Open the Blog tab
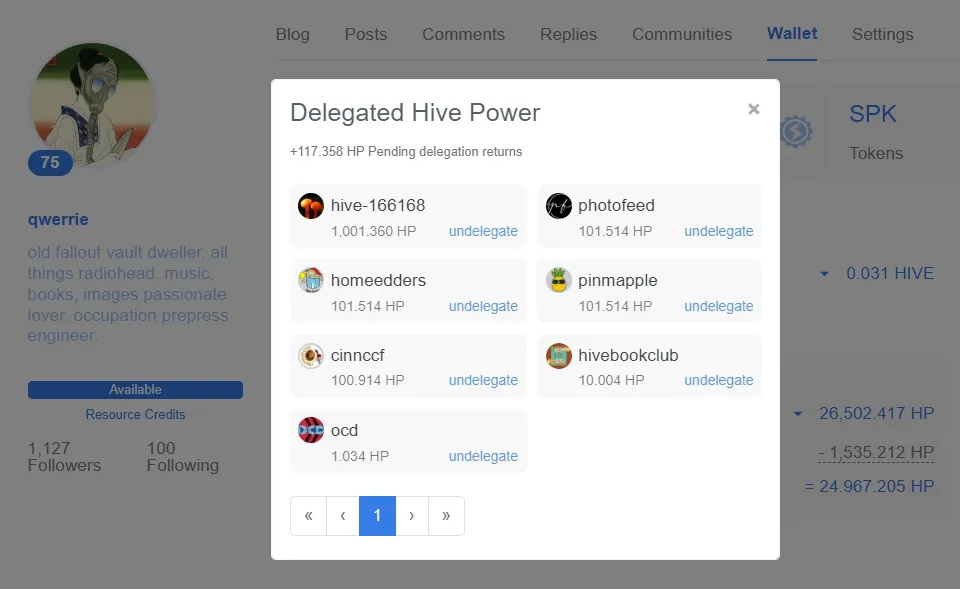The width and height of the screenshot is (960, 589). click(293, 34)
